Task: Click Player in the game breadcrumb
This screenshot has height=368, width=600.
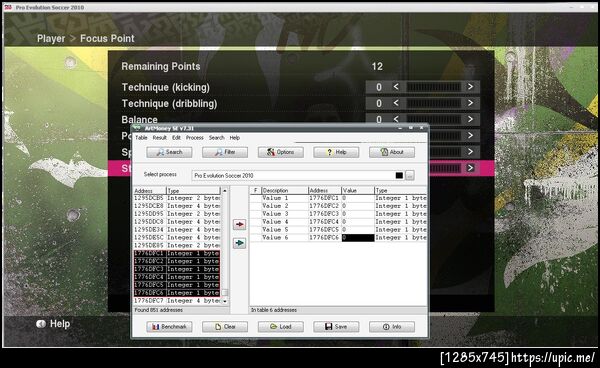Action: click(51, 39)
